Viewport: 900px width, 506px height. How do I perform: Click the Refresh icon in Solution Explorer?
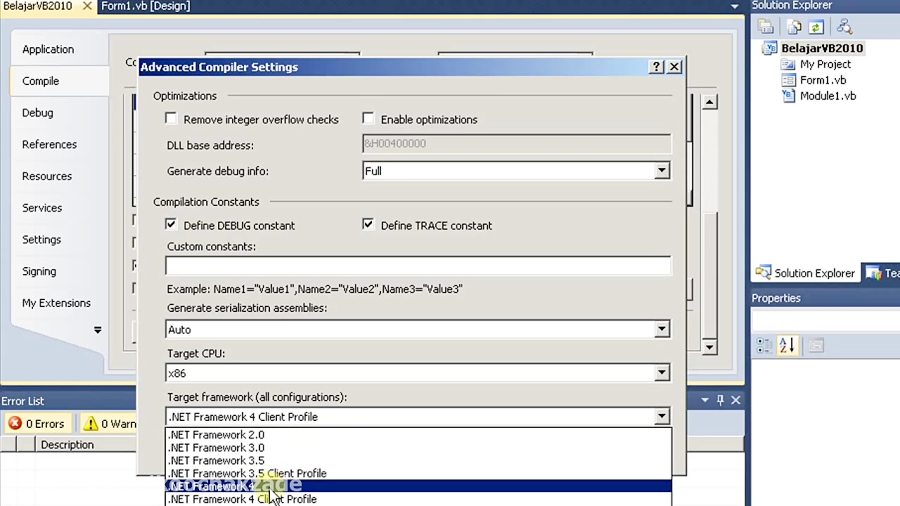coord(816,26)
